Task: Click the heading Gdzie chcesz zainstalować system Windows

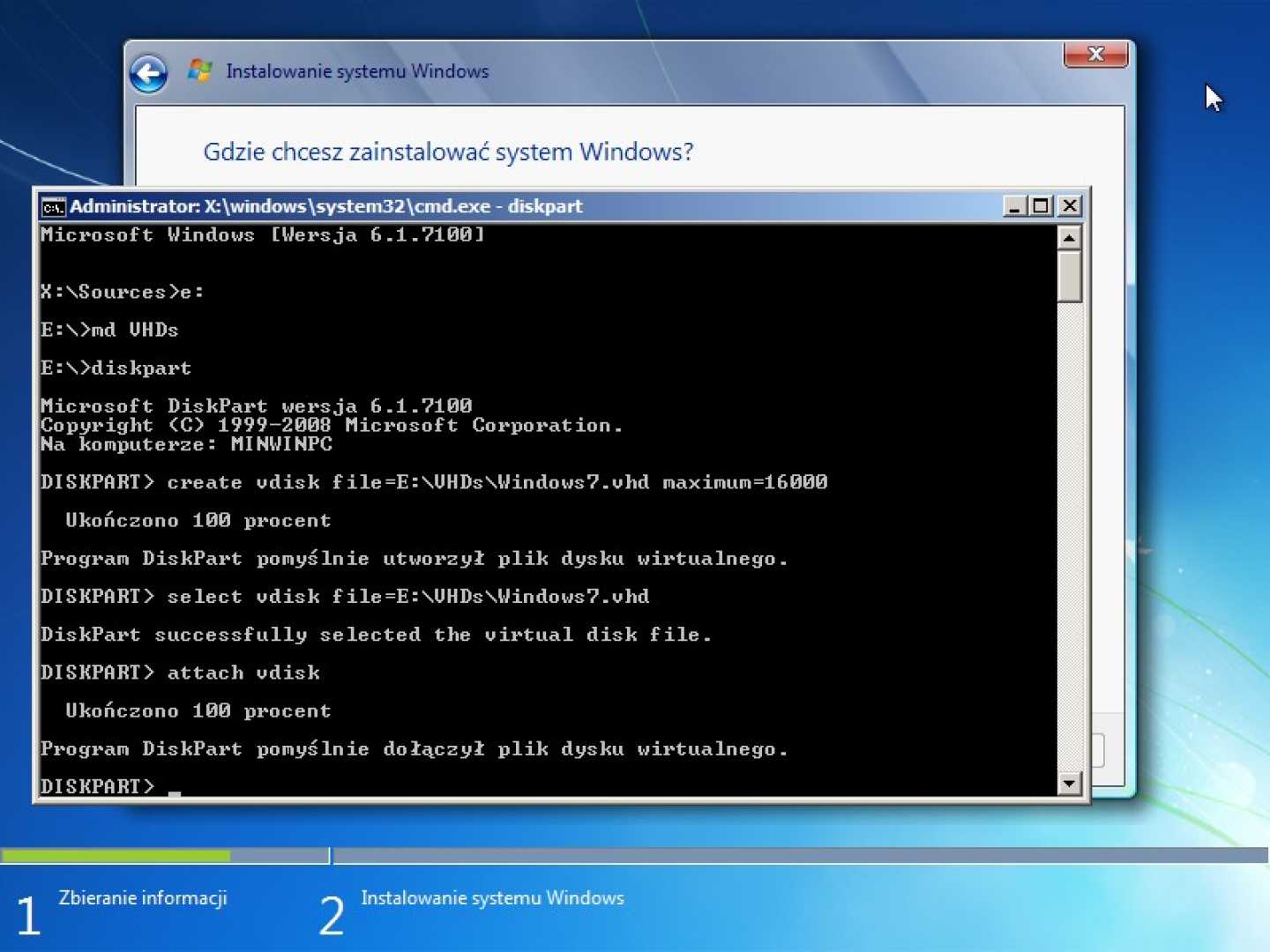Action: pos(448,152)
